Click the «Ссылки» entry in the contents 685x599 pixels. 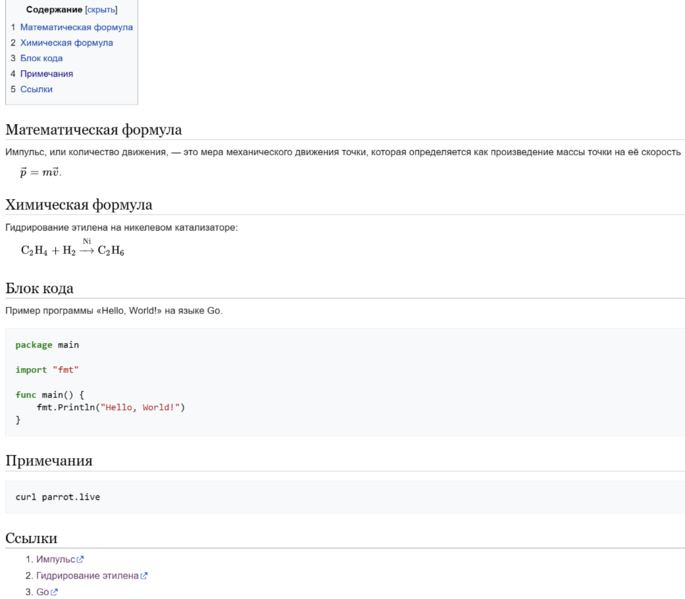tap(36, 89)
